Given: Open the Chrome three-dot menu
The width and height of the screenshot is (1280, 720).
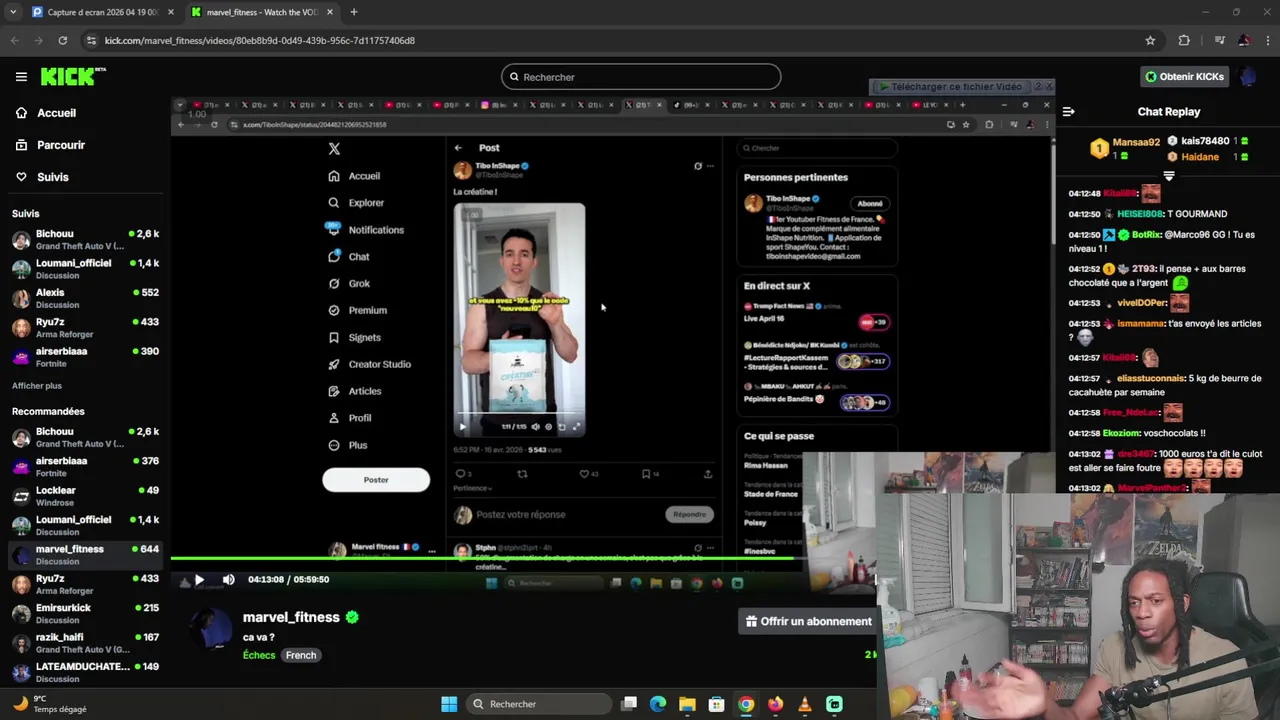Looking at the screenshot, I should tap(1267, 40).
